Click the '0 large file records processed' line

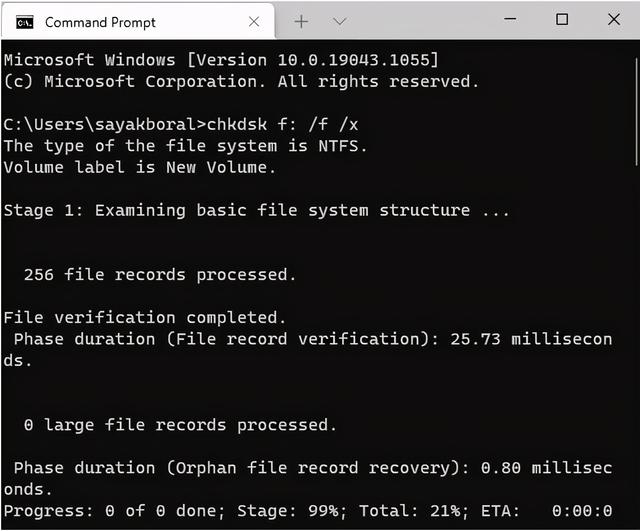pos(180,425)
